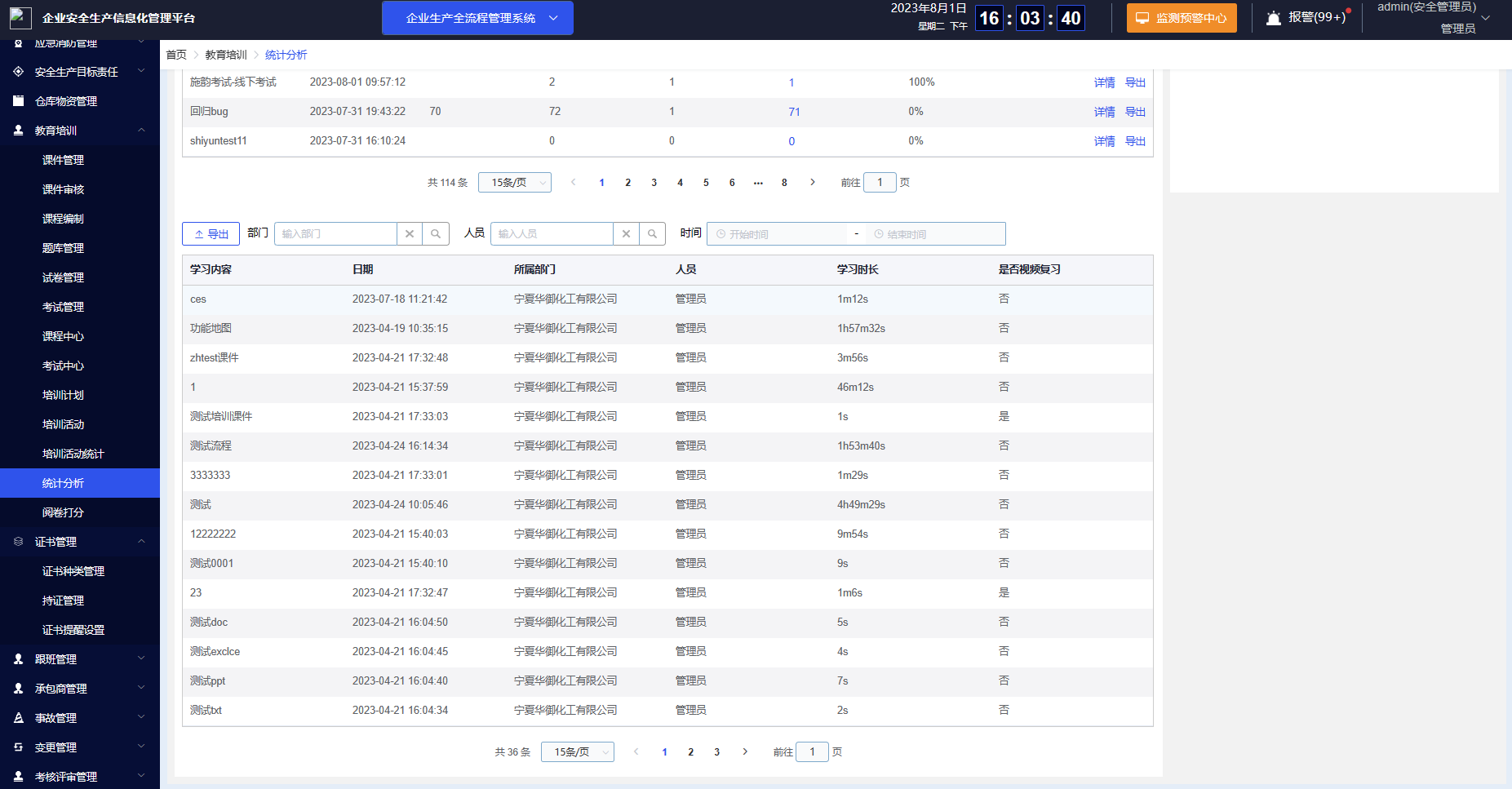Go to next page in lower pagination
This screenshot has width=1512, height=789.
tap(745, 752)
